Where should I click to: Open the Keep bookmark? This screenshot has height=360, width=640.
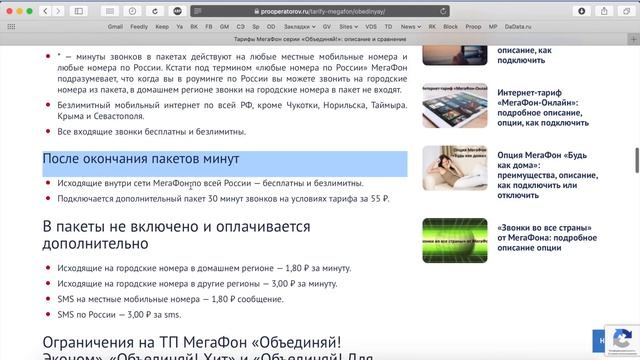click(162, 27)
